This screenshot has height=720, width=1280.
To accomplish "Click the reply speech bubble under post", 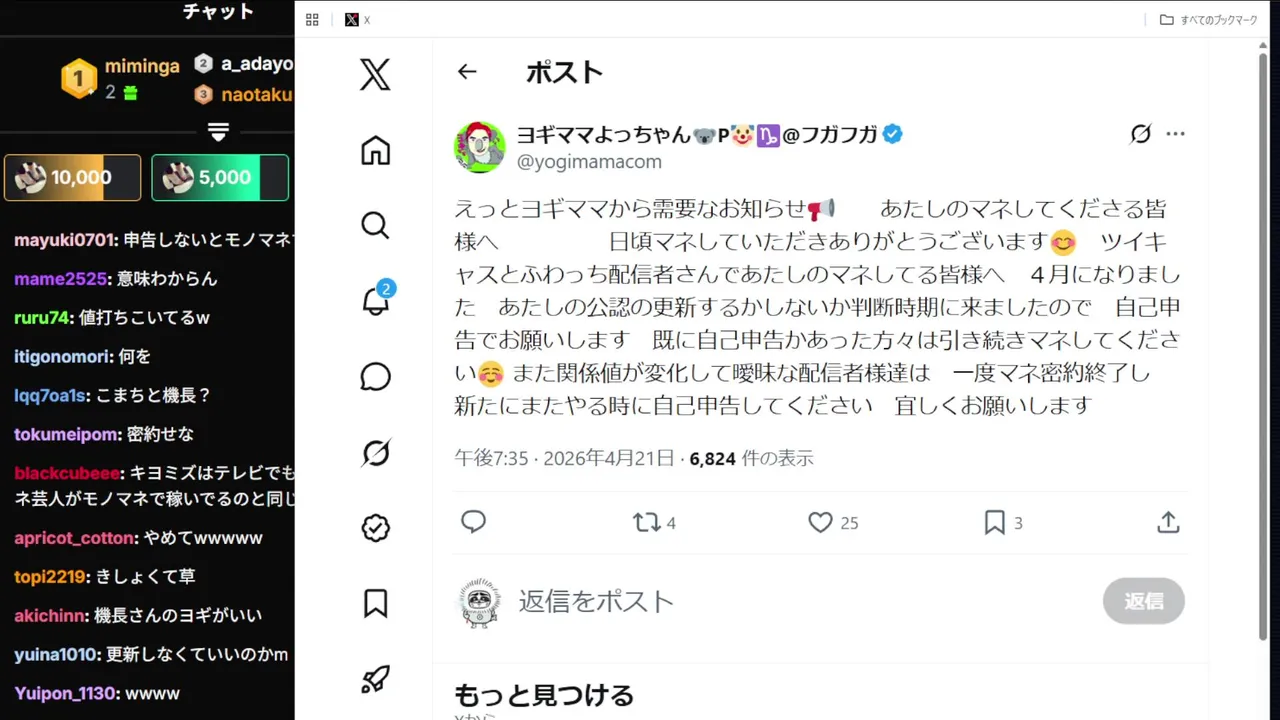I will [474, 522].
